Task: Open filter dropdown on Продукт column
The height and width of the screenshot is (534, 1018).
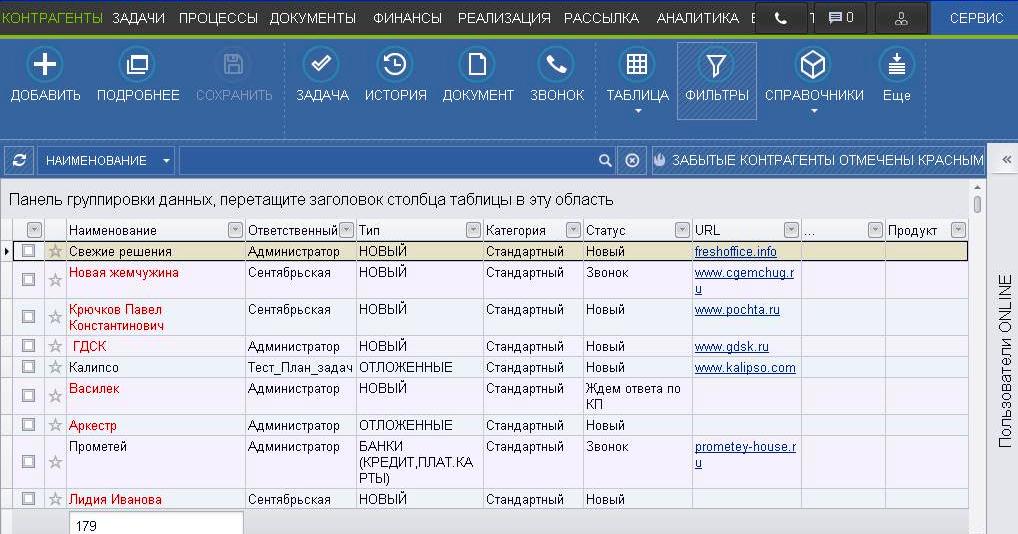Action: (958, 230)
